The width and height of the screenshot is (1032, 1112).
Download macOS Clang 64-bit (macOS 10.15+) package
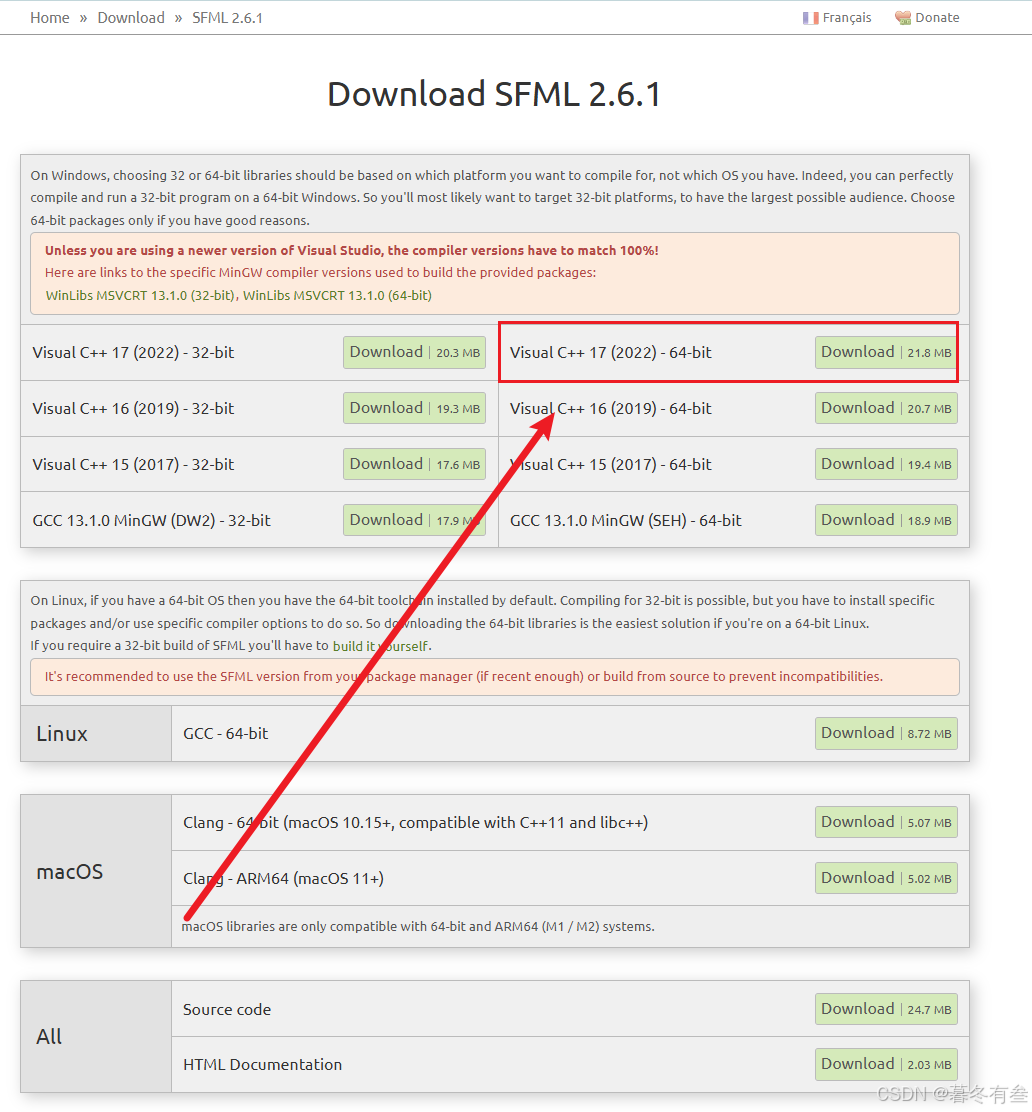[x=886, y=822]
